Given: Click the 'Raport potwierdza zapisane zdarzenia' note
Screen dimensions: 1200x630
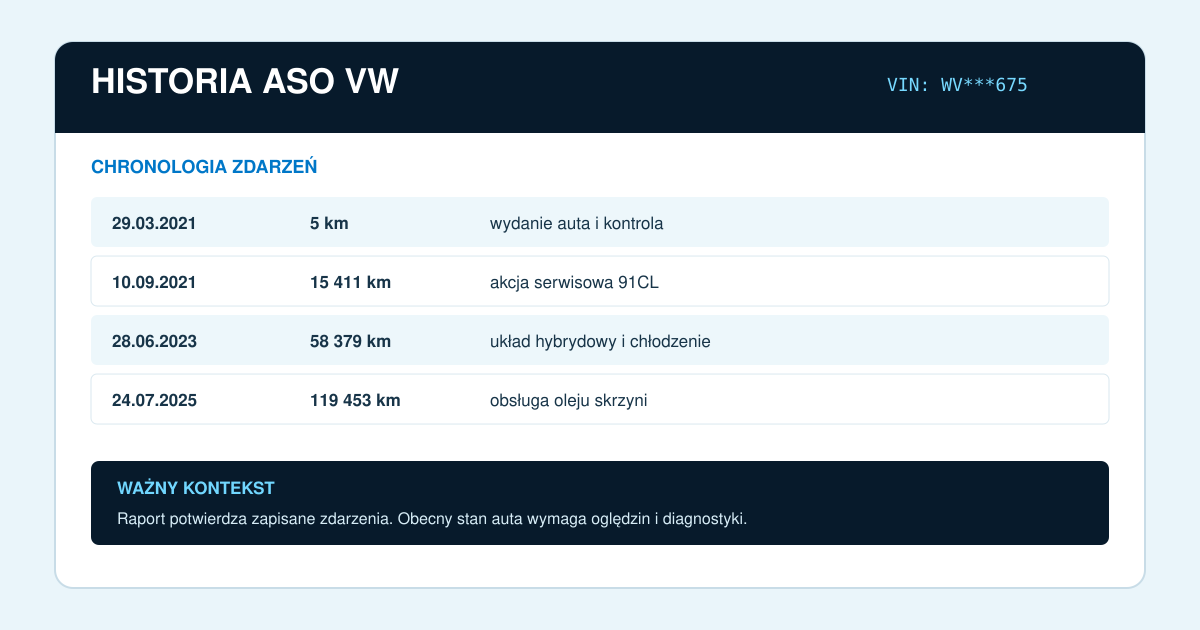Looking at the screenshot, I should tap(432, 519).
